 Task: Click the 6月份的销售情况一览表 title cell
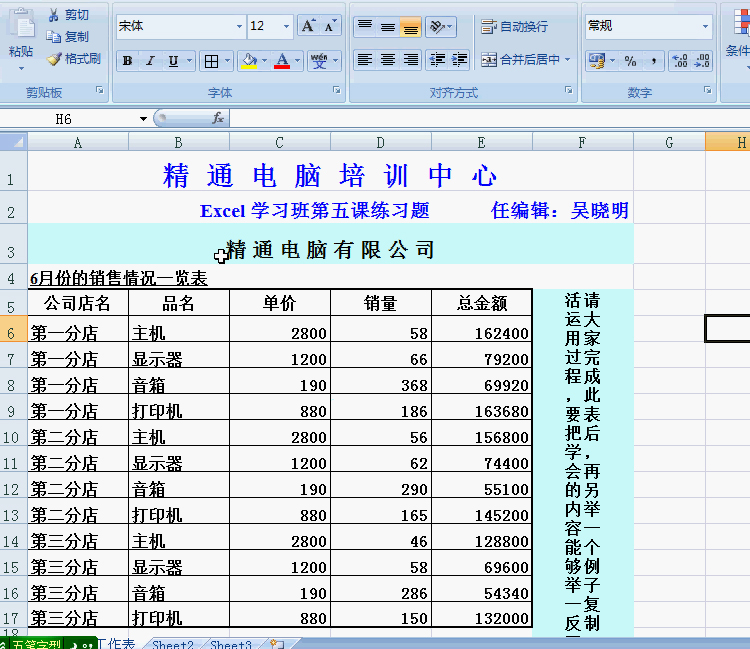pos(119,278)
